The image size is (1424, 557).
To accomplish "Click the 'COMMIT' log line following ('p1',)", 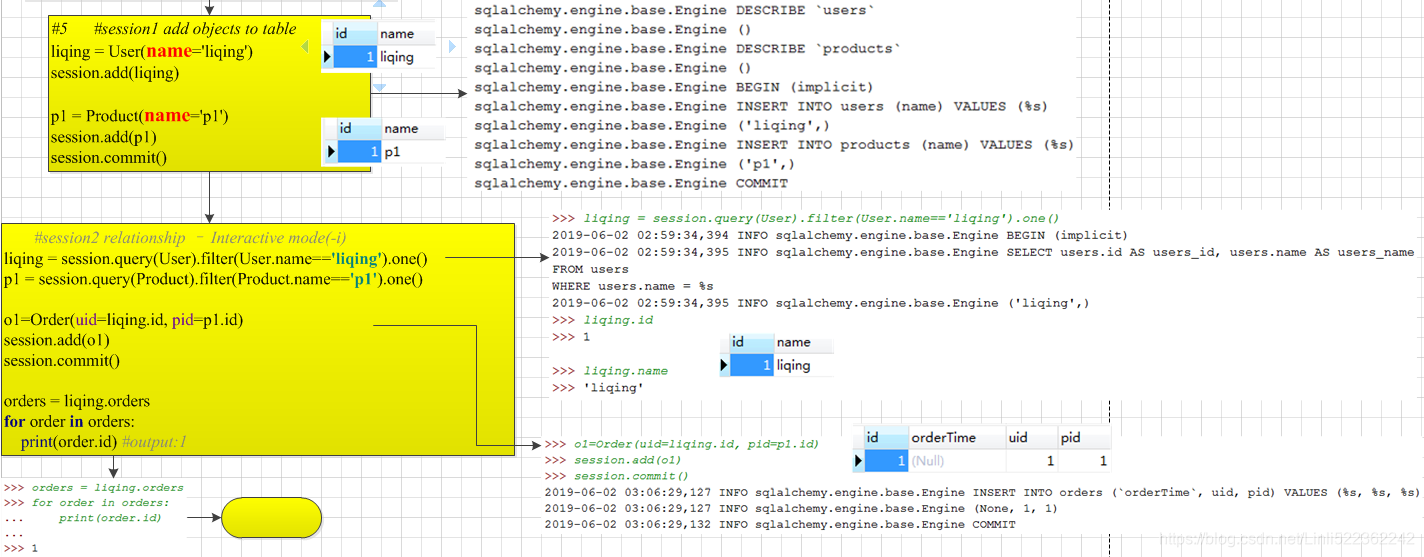I will tap(631, 183).
